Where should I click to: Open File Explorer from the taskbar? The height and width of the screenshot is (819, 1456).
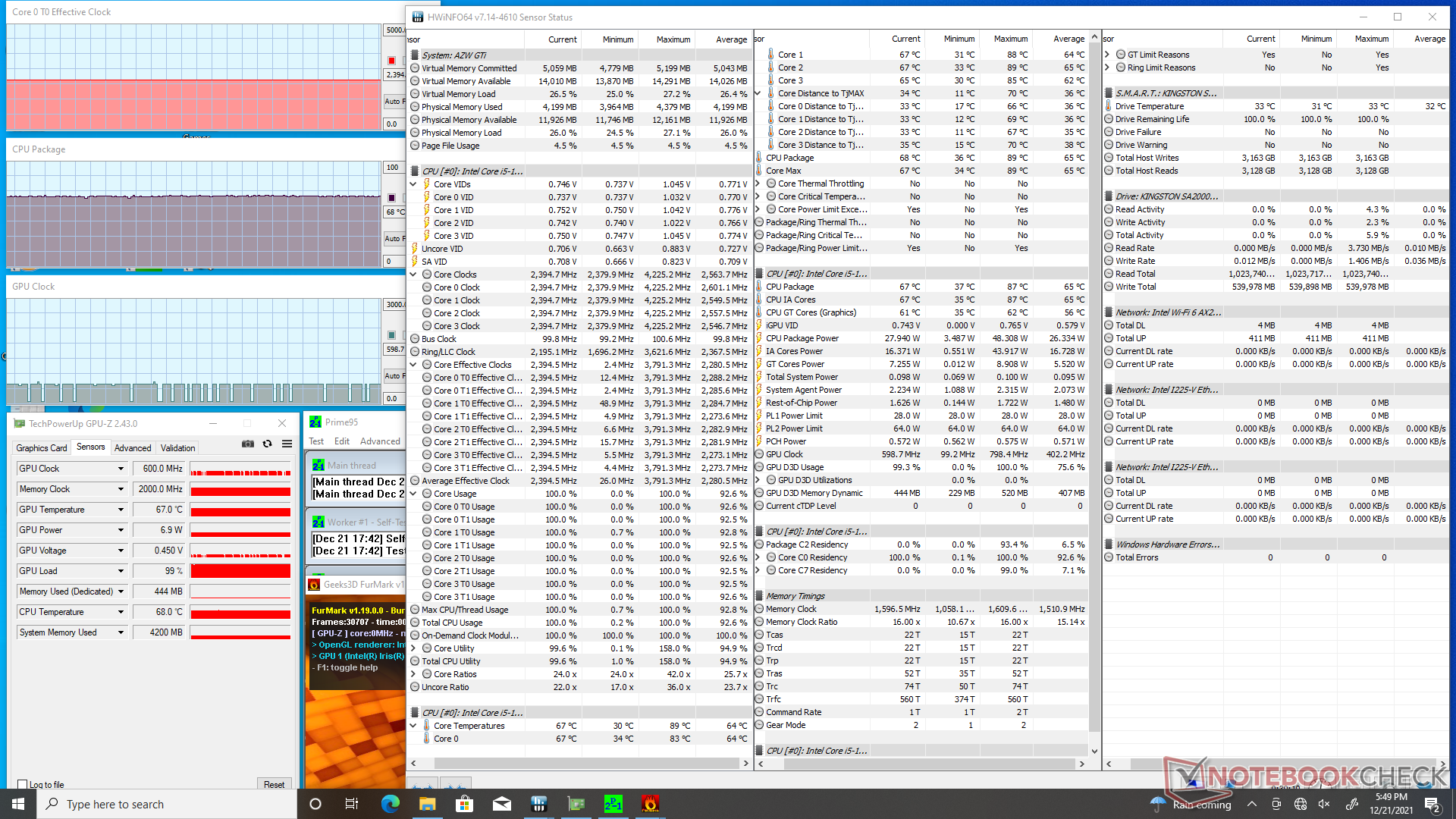pyautogui.click(x=428, y=804)
